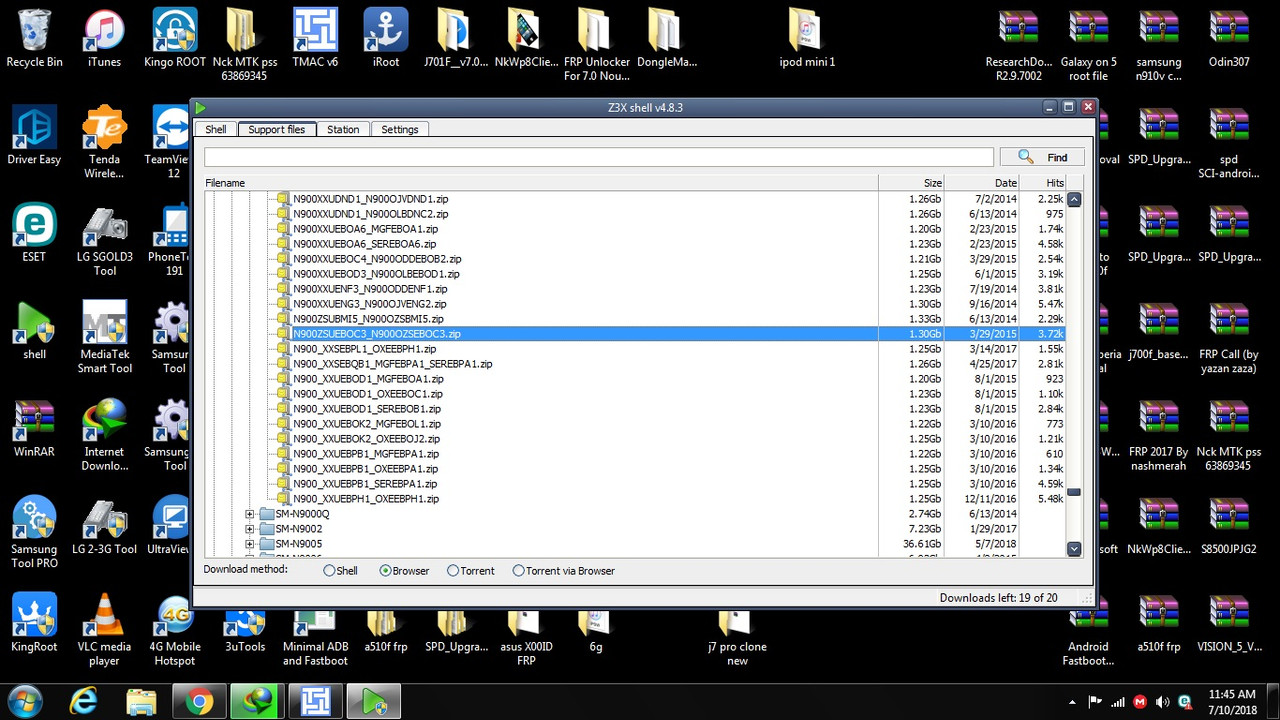This screenshot has height=720, width=1280.
Task: Show hidden system tray icons
Action: point(1072,702)
